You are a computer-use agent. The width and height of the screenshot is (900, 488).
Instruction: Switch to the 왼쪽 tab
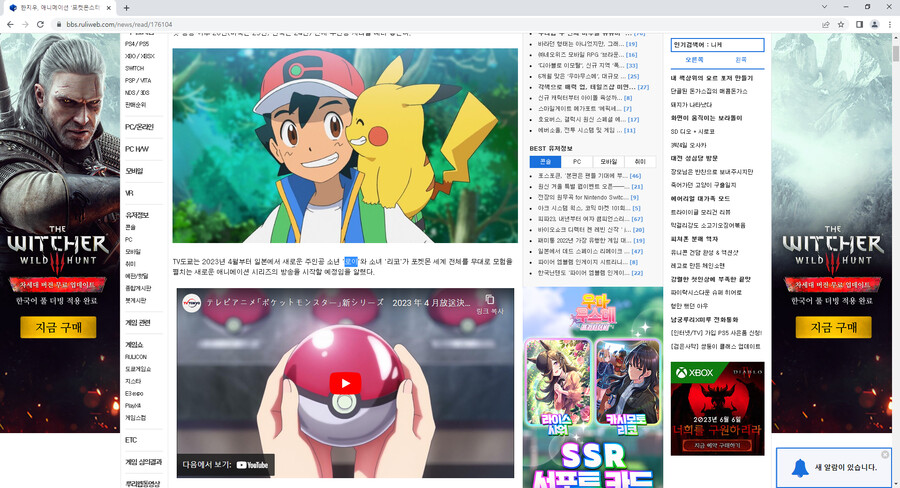tap(741, 60)
